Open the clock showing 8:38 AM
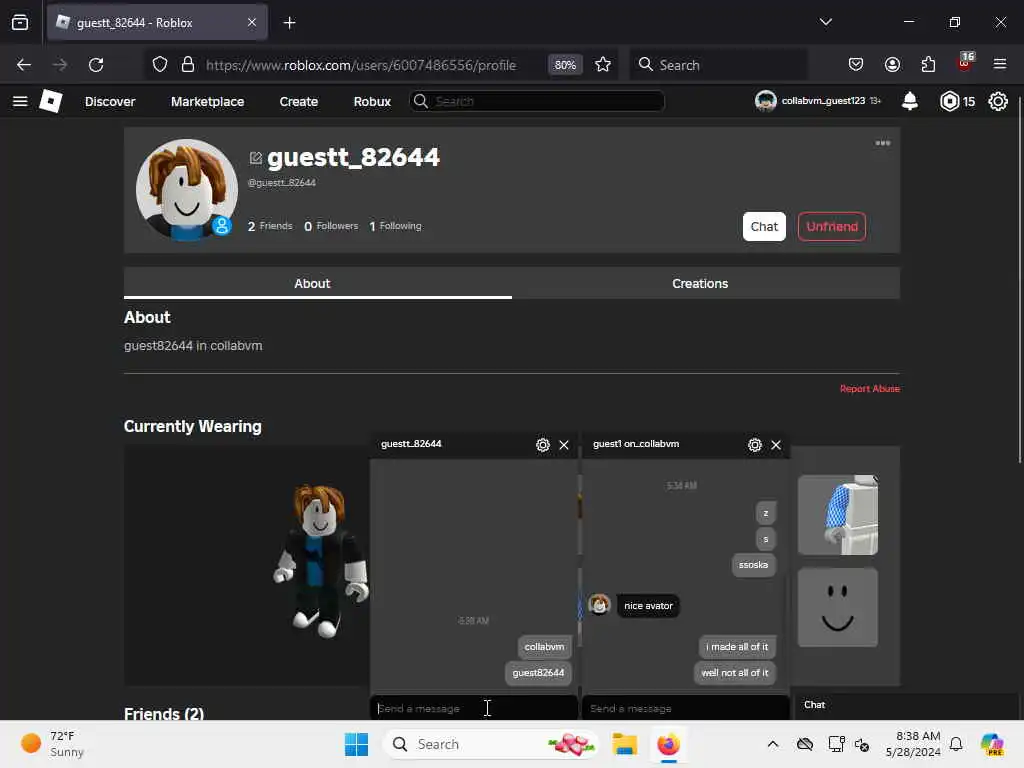This screenshot has width=1024, height=768. point(913,744)
